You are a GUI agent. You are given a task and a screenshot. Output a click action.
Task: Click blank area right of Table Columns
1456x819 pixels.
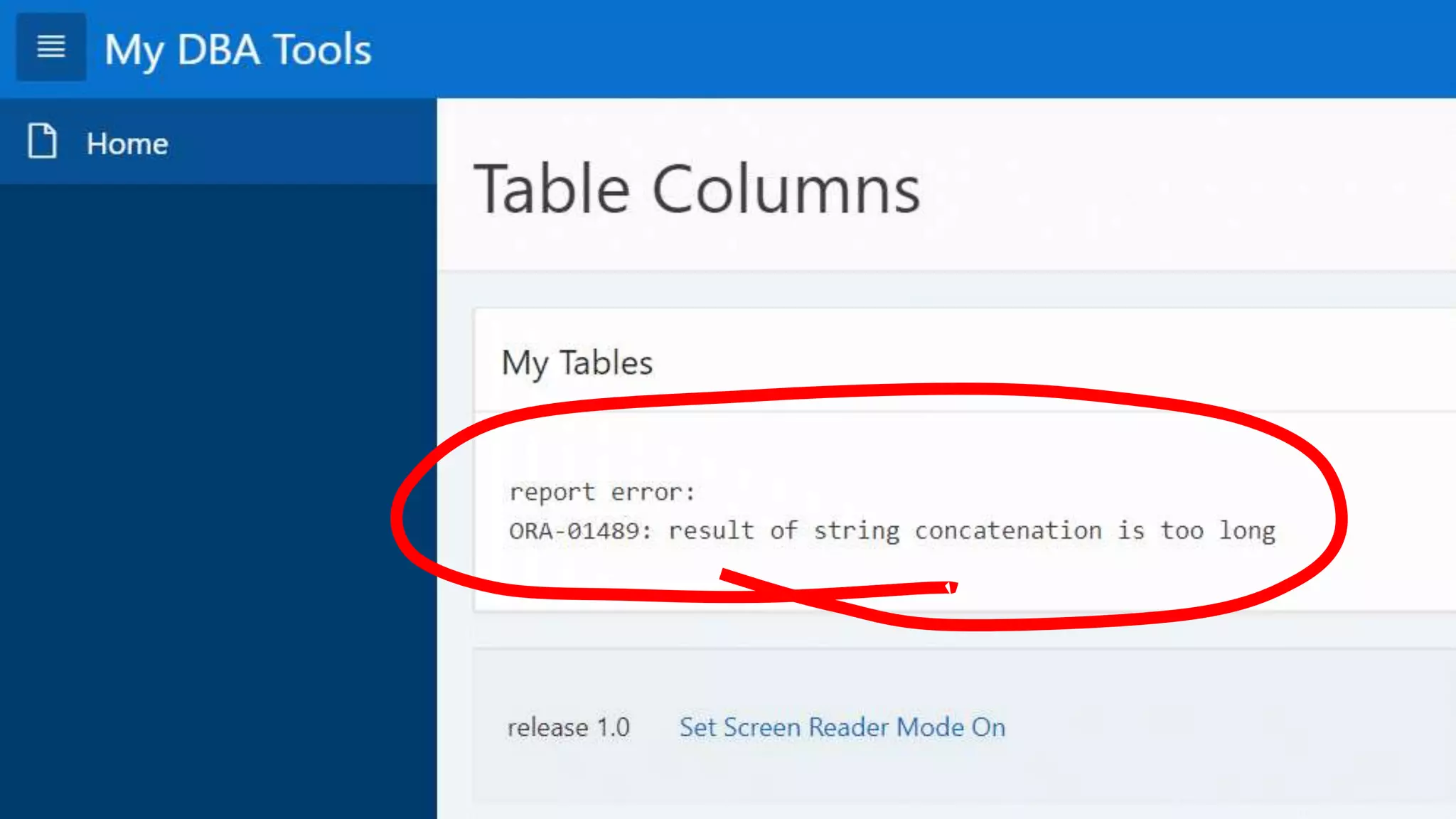pos(1209,189)
